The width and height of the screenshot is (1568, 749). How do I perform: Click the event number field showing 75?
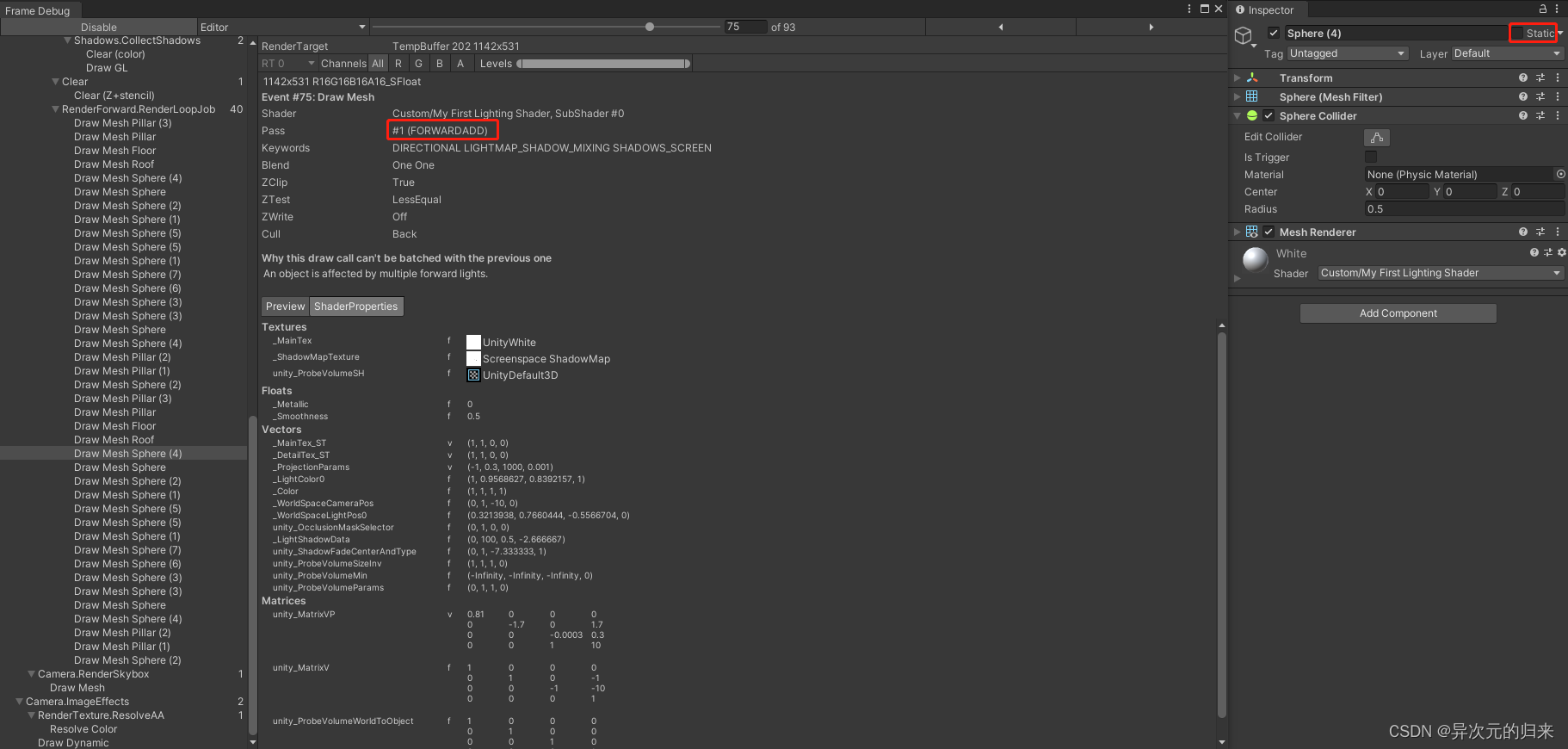[x=745, y=27]
